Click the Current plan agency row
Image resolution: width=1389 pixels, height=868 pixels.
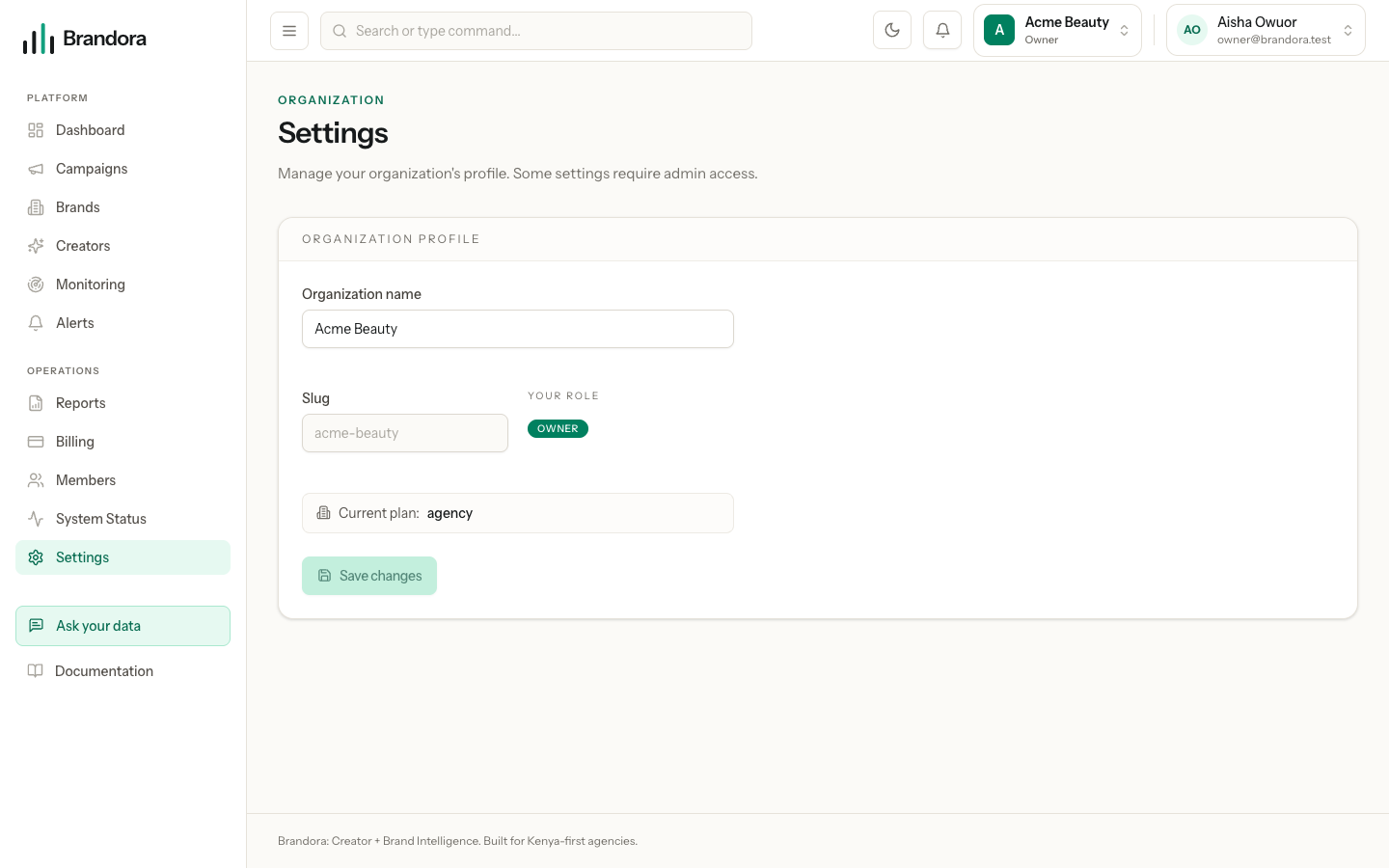pos(518,513)
